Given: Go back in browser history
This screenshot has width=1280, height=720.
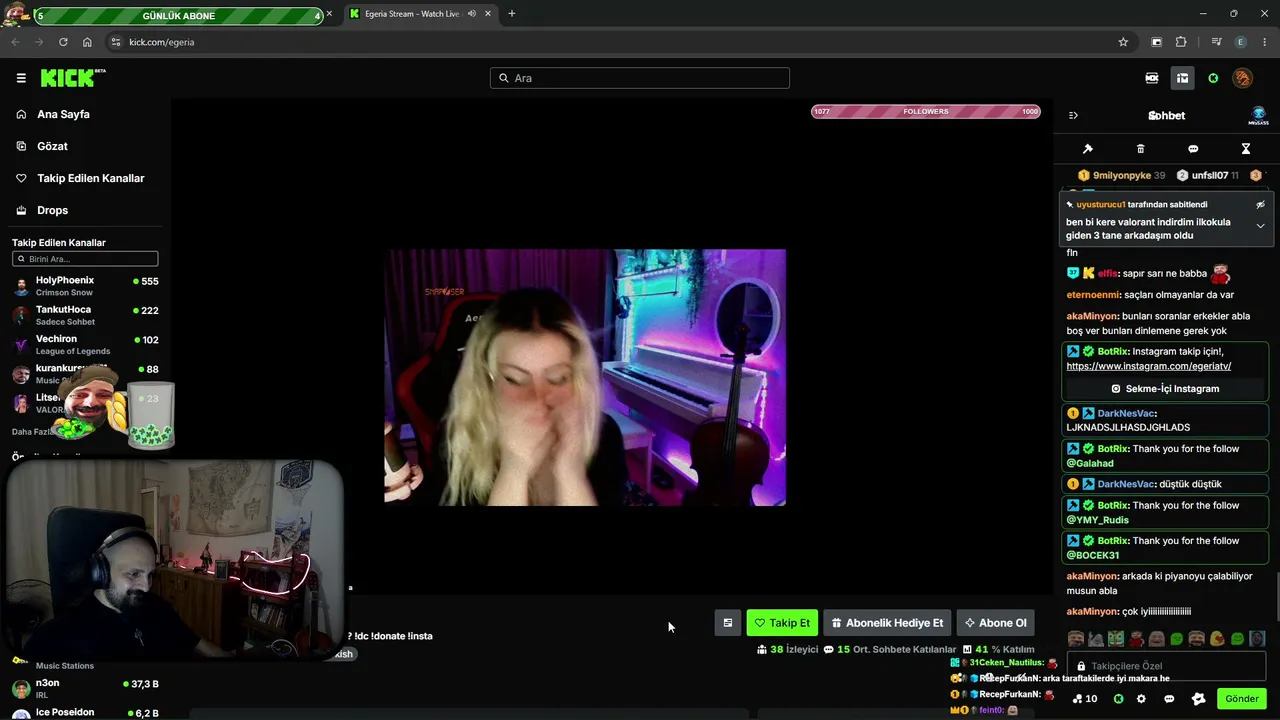Looking at the screenshot, I should coord(15,42).
